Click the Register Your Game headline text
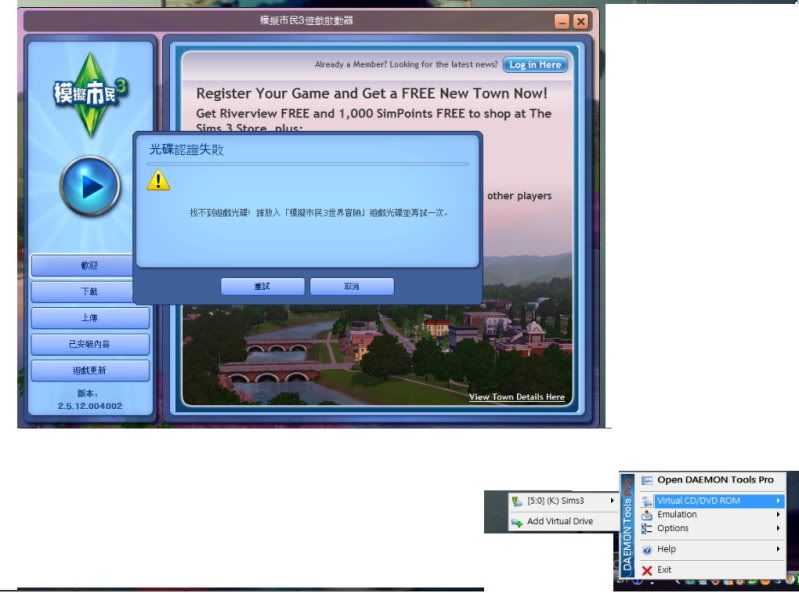The image size is (799, 593). (371, 93)
